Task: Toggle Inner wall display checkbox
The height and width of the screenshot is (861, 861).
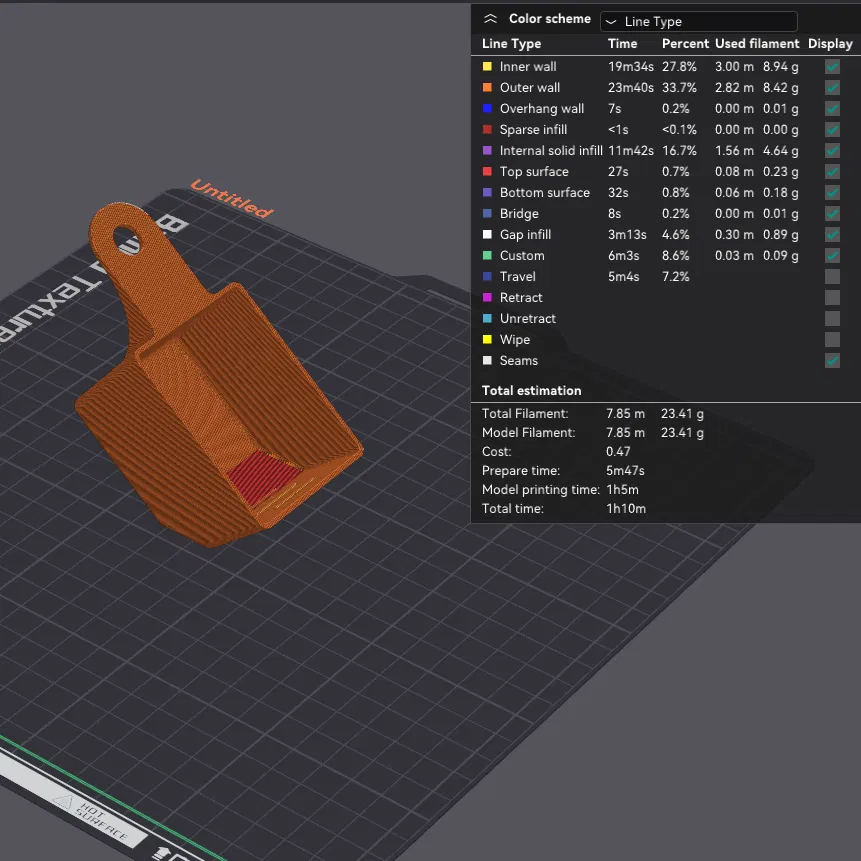Action: coord(832,66)
